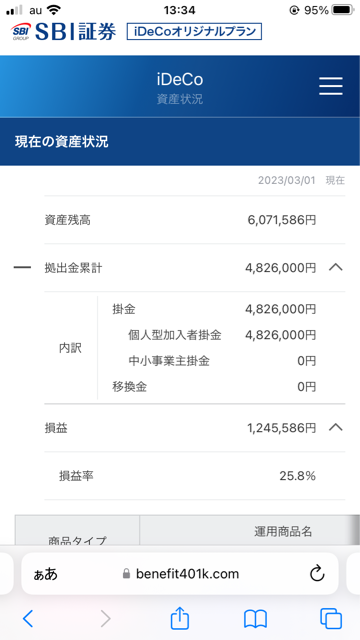Screen dimensions: 360x640
Task: Select the 現在の資産状況 section header
Action: click(180, 142)
